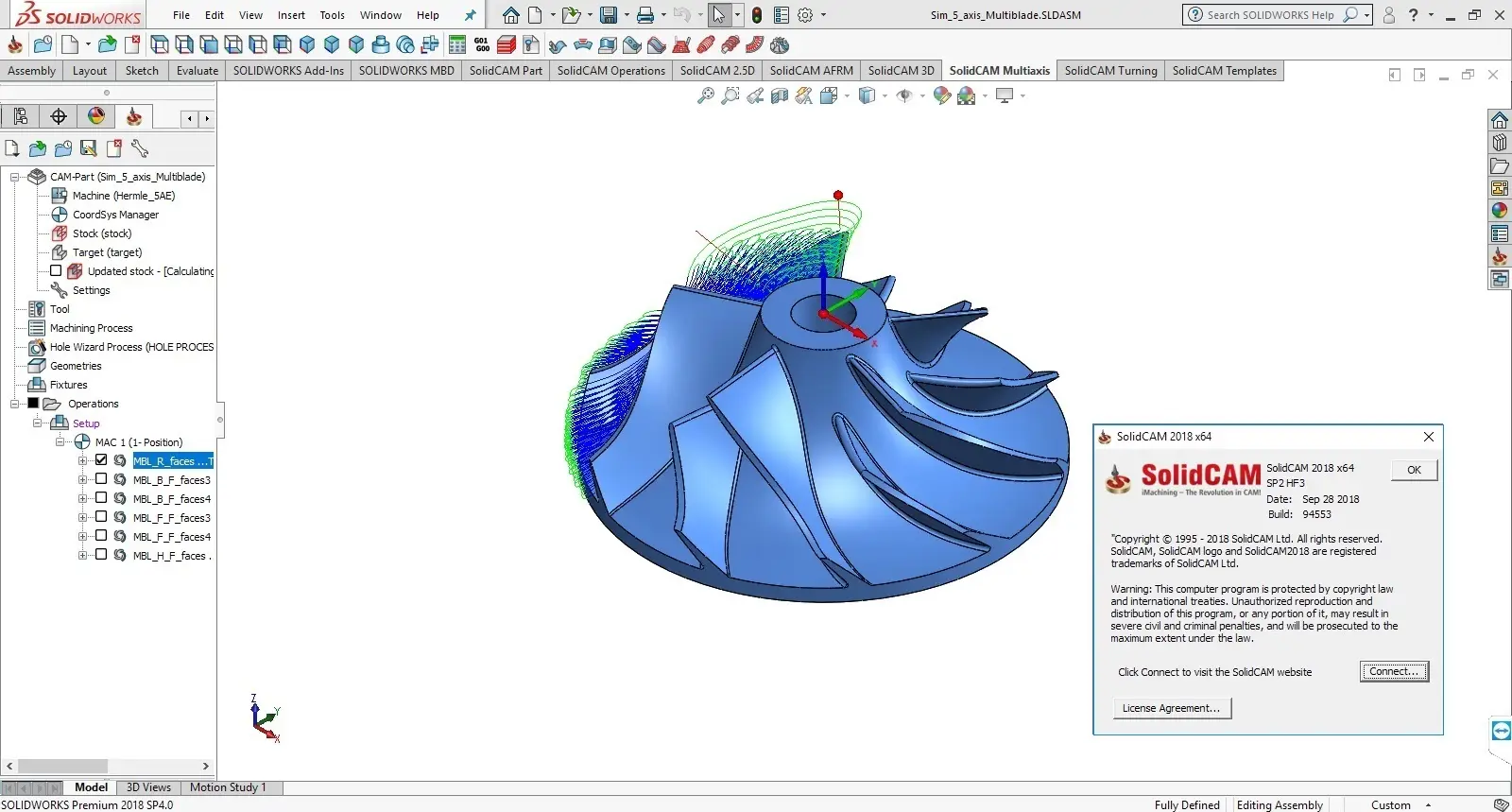Screen dimensions: 1512x812
Task: Click the wrench icon in SolidCAM panel toolbar
Action: [140, 148]
